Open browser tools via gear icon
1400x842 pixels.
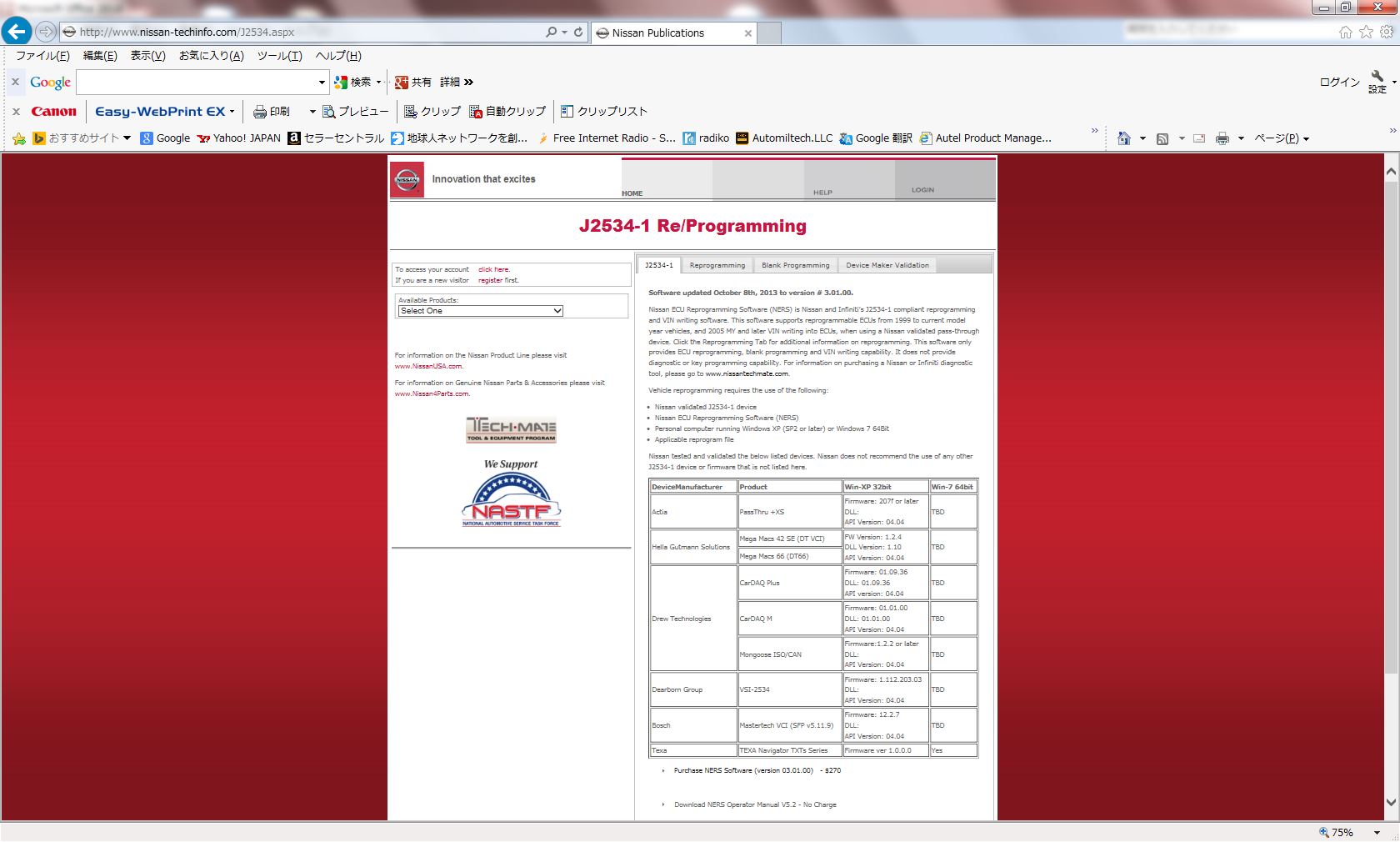[x=1387, y=33]
